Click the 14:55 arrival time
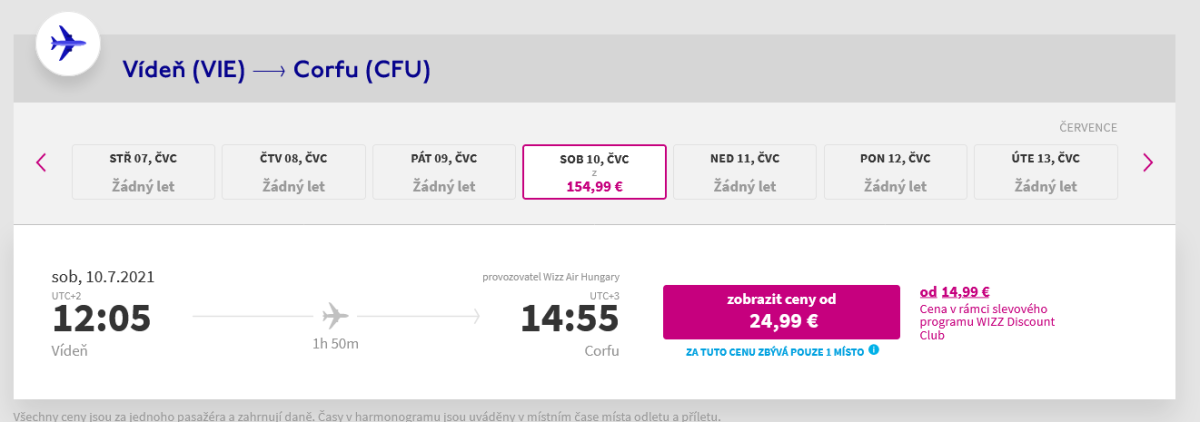Screen dimensions: 1200x422 tap(569, 319)
